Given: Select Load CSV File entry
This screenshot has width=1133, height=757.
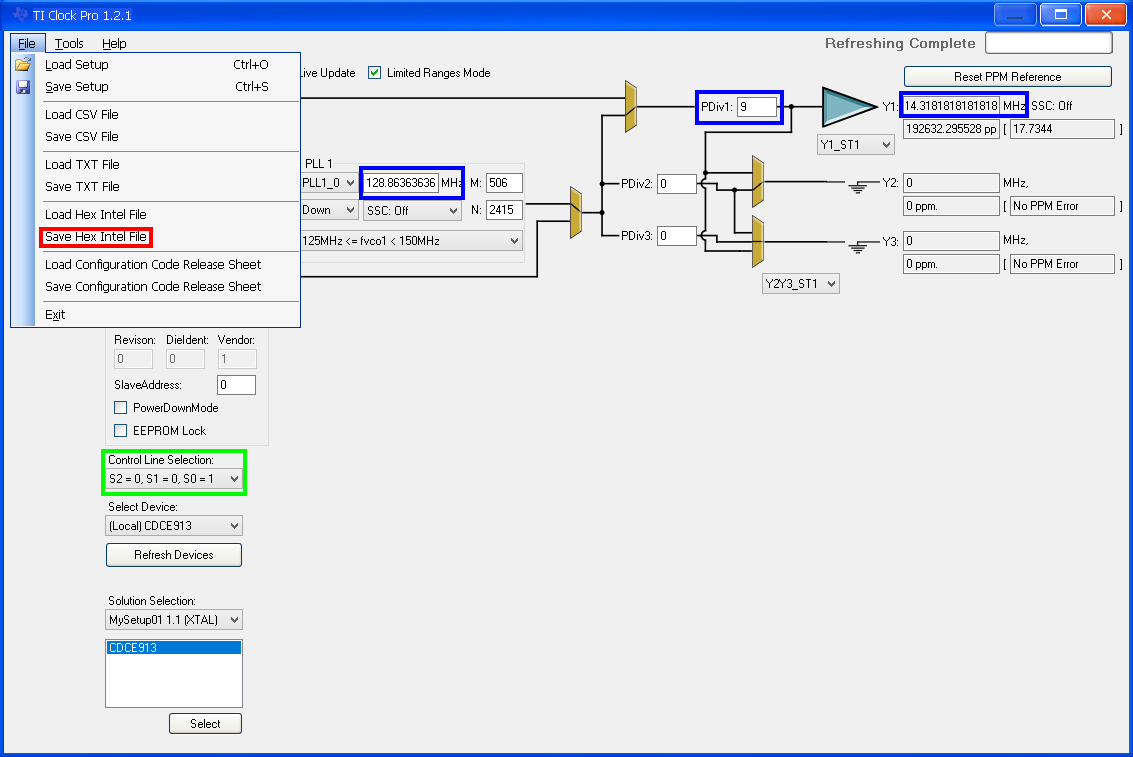Looking at the screenshot, I should click(x=155, y=114).
